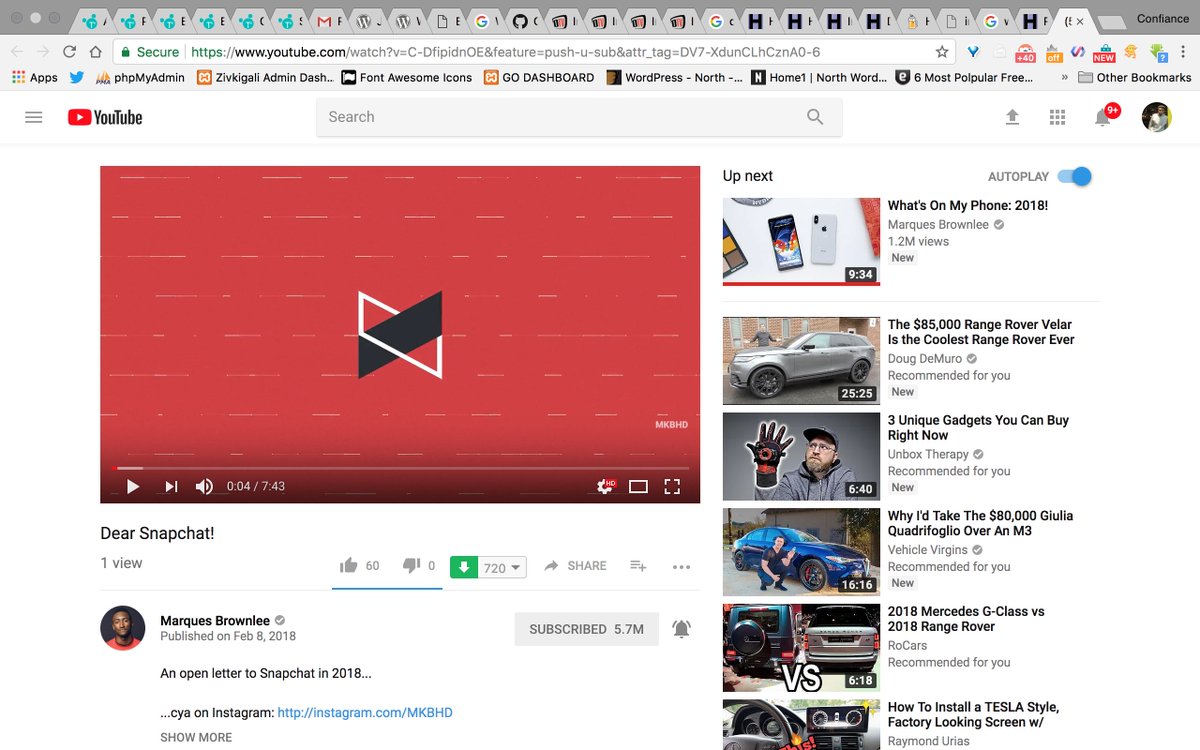Expand description with SHOW MORE
This screenshot has height=750, width=1200.
coord(196,737)
